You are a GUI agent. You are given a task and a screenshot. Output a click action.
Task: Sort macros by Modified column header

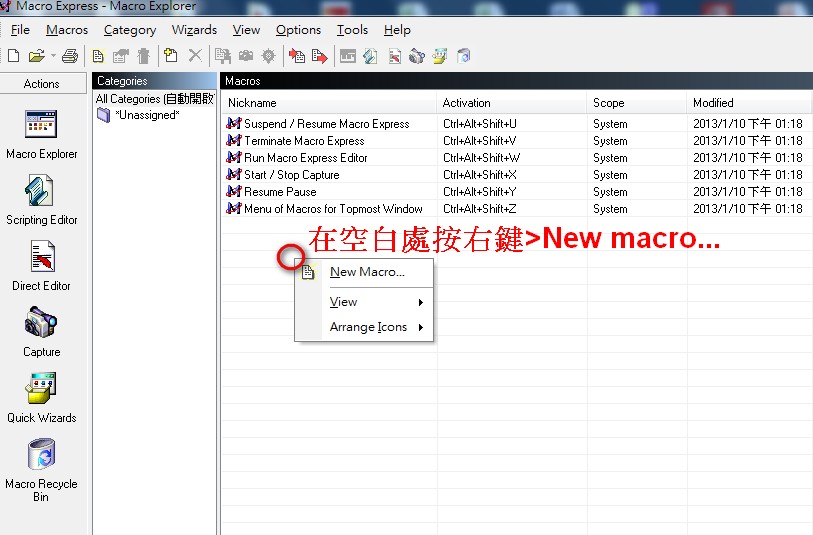click(749, 103)
